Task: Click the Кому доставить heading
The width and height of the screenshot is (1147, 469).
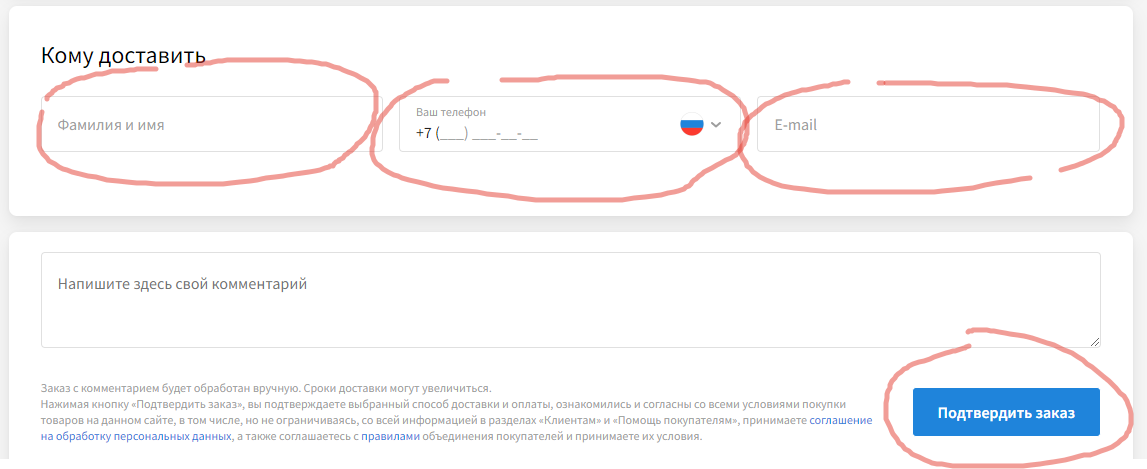Action: click(123, 56)
